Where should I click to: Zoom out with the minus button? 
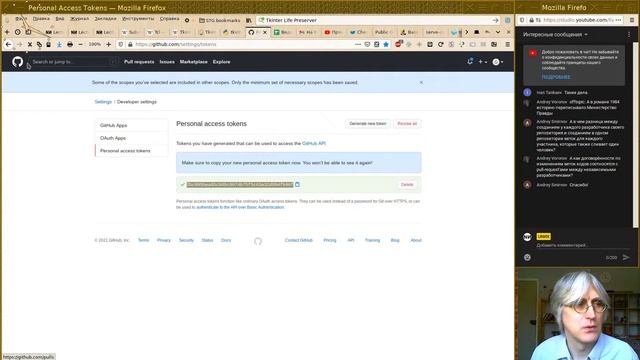[80, 44]
